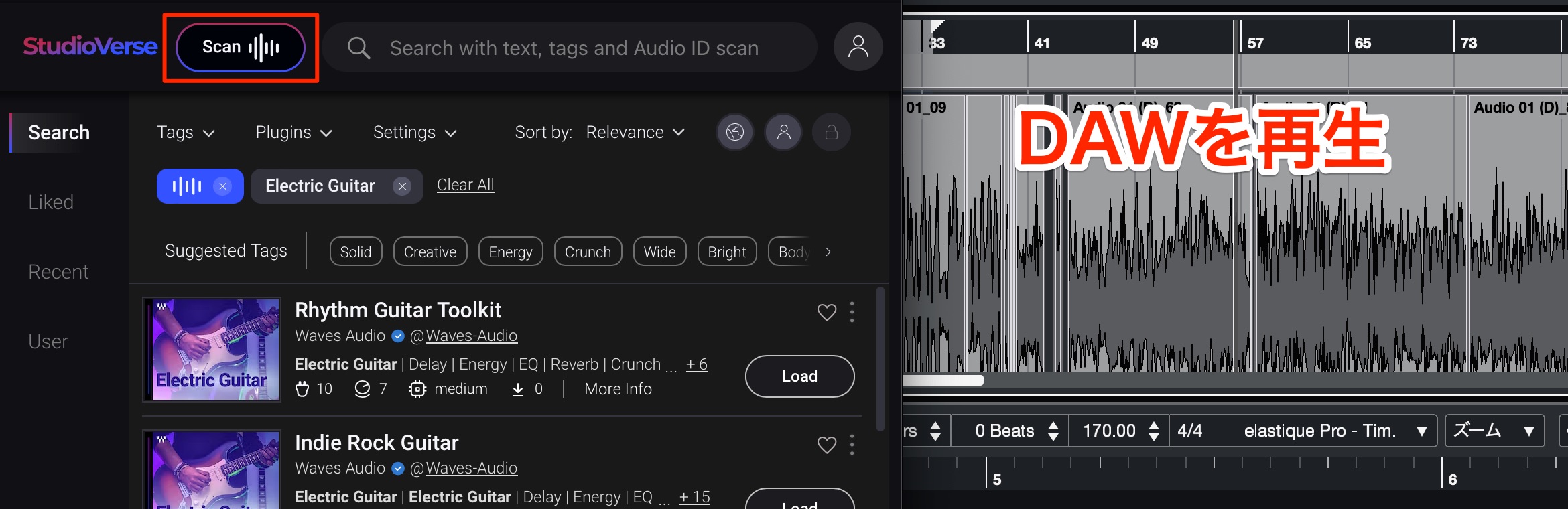
Task: Click the comments icon showing 7
Action: coord(362,389)
